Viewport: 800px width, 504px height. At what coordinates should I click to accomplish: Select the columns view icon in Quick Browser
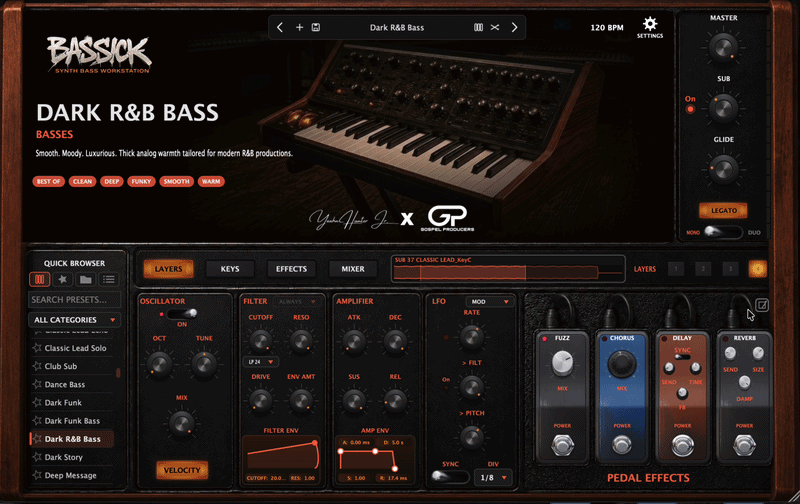pos(40,279)
